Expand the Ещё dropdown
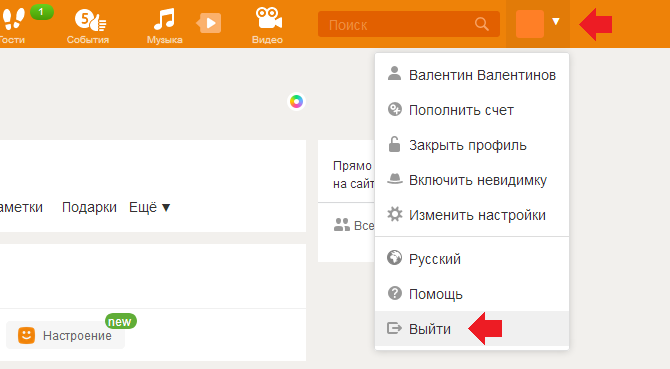Screen dimensions: 670x369 [150, 207]
